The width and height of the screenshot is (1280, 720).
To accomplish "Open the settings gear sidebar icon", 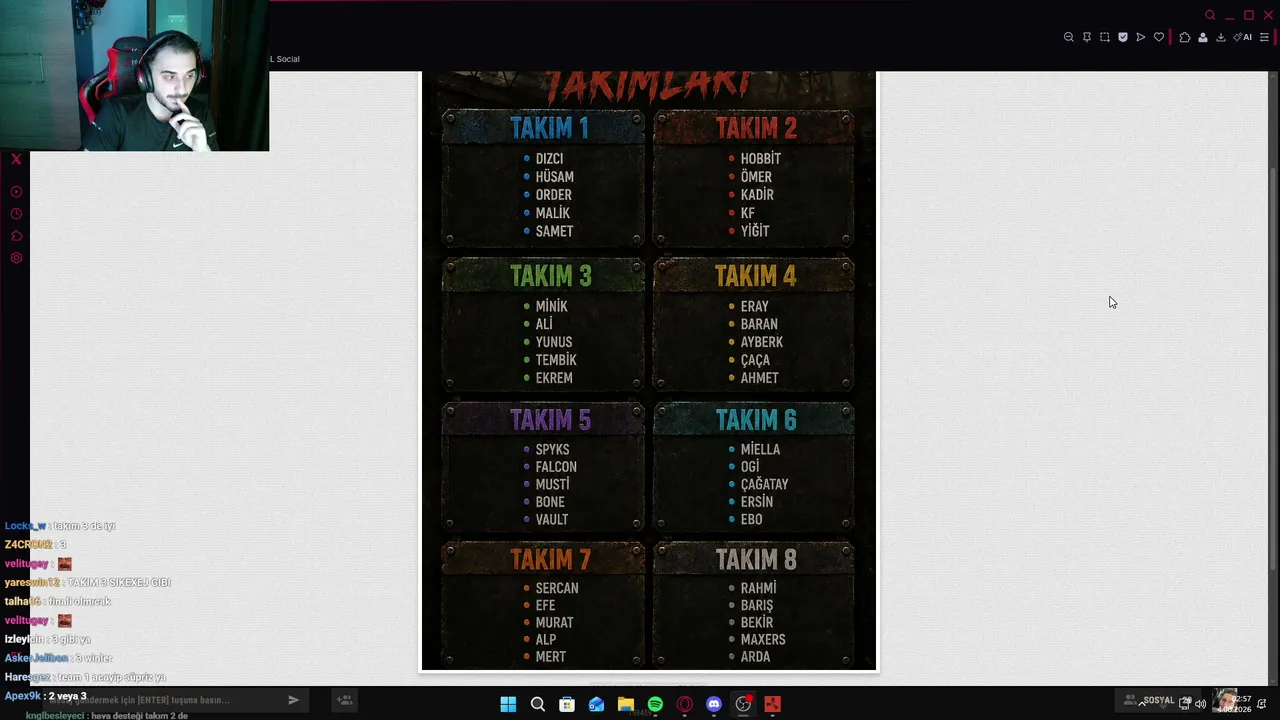I will [x=16, y=258].
